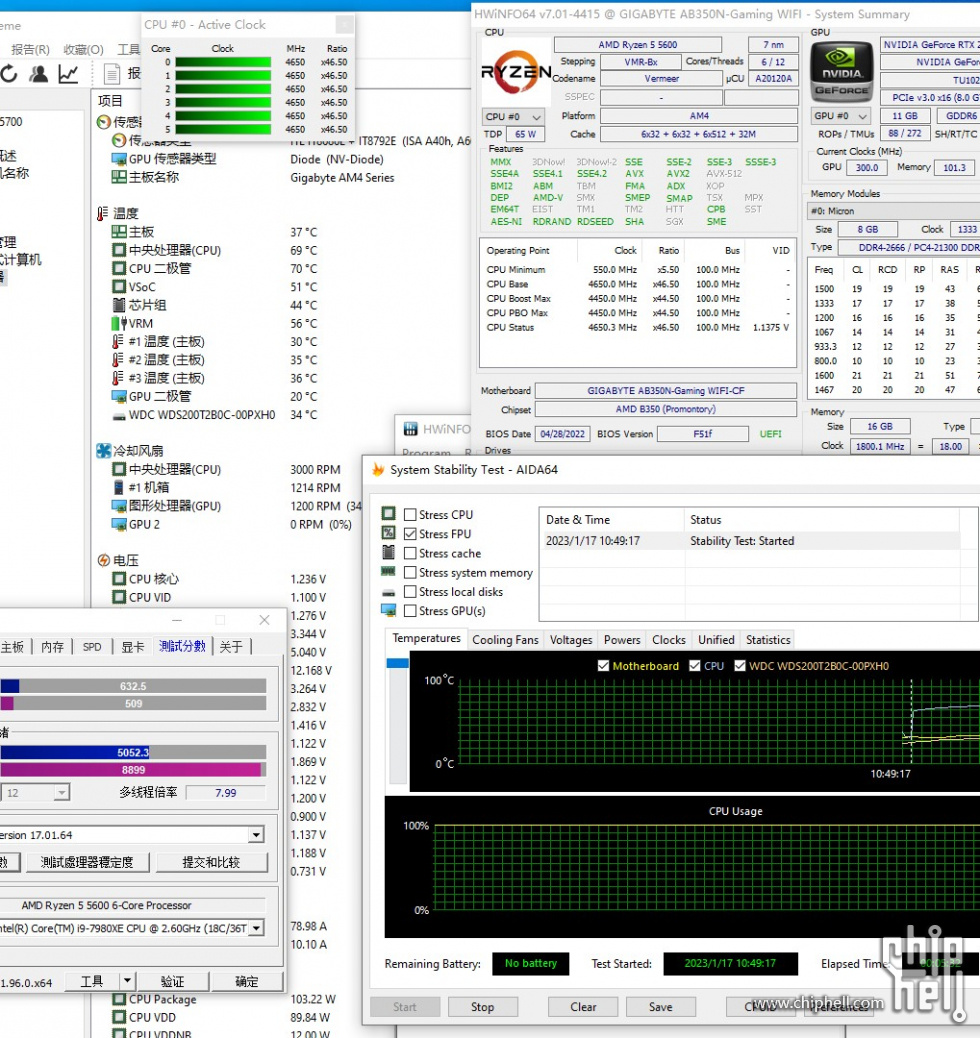This screenshot has width=980, height=1038.
Task: Open the thread count 12 dropdown in CPU-Z
Action: 34,792
